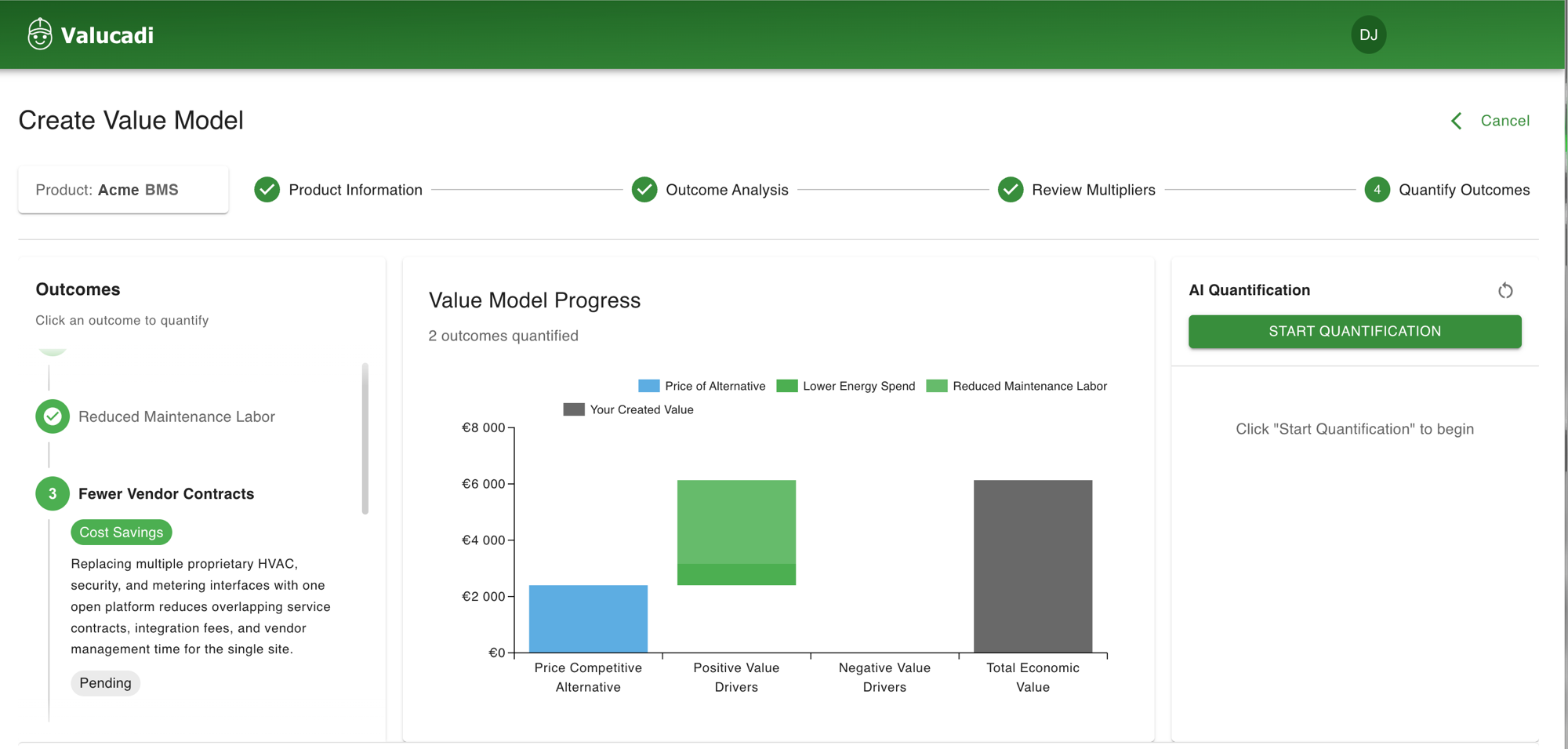This screenshot has height=749, width=1568.
Task: Click the Review Multipliers step checkmark
Action: tap(1011, 190)
